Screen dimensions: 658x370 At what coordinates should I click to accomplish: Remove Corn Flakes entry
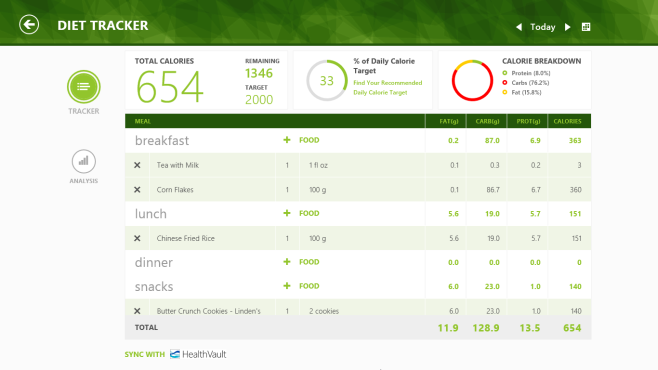tap(137, 190)
